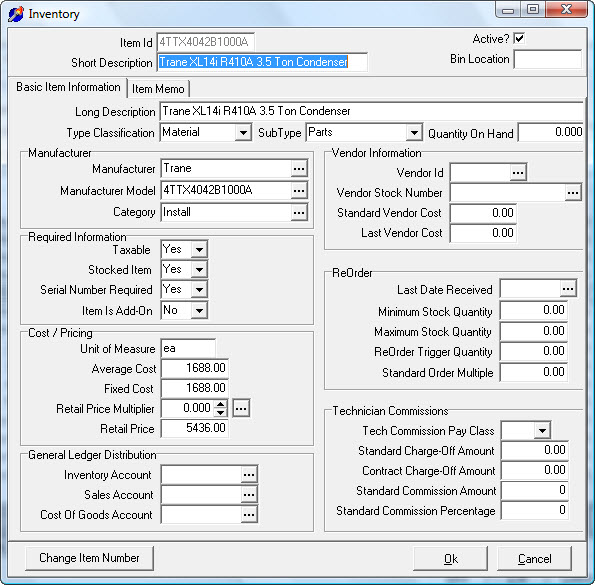Click the Inventory Account field
595x585 pixels.
pyautogui.click(x=201, y=475)
